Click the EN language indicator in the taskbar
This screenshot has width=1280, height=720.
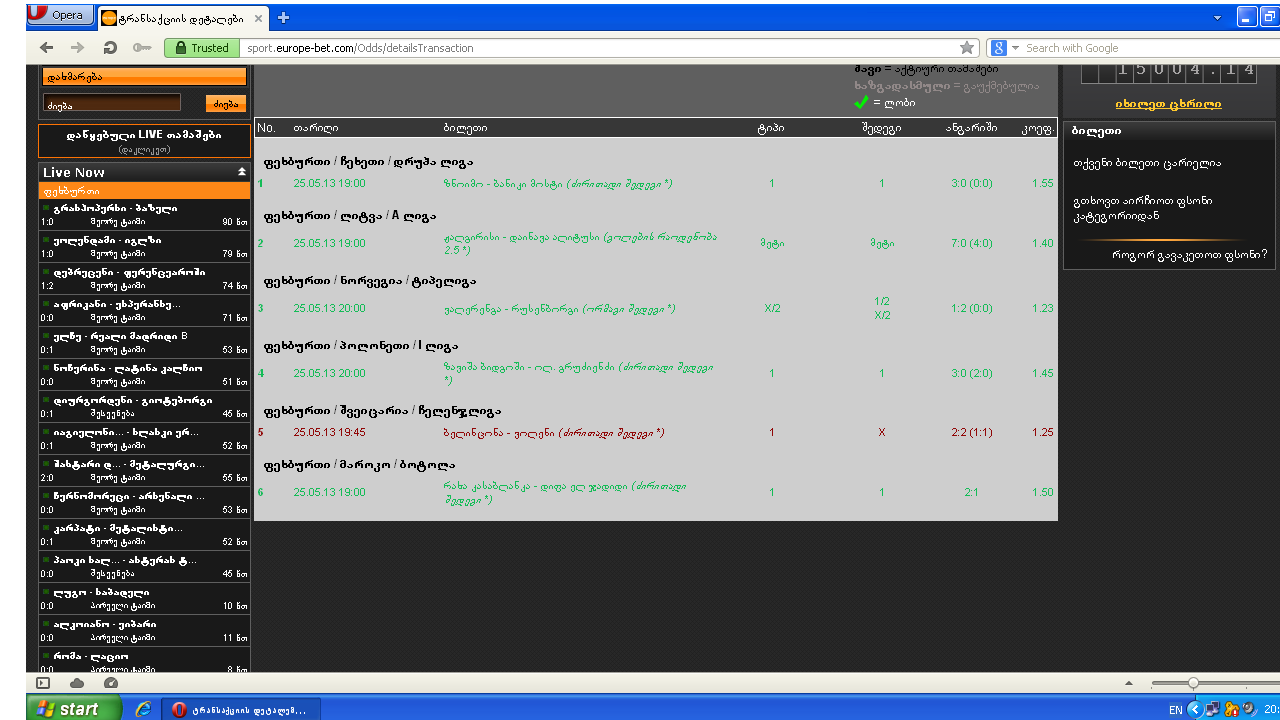pyautogui.click(x=1175, y=710)
